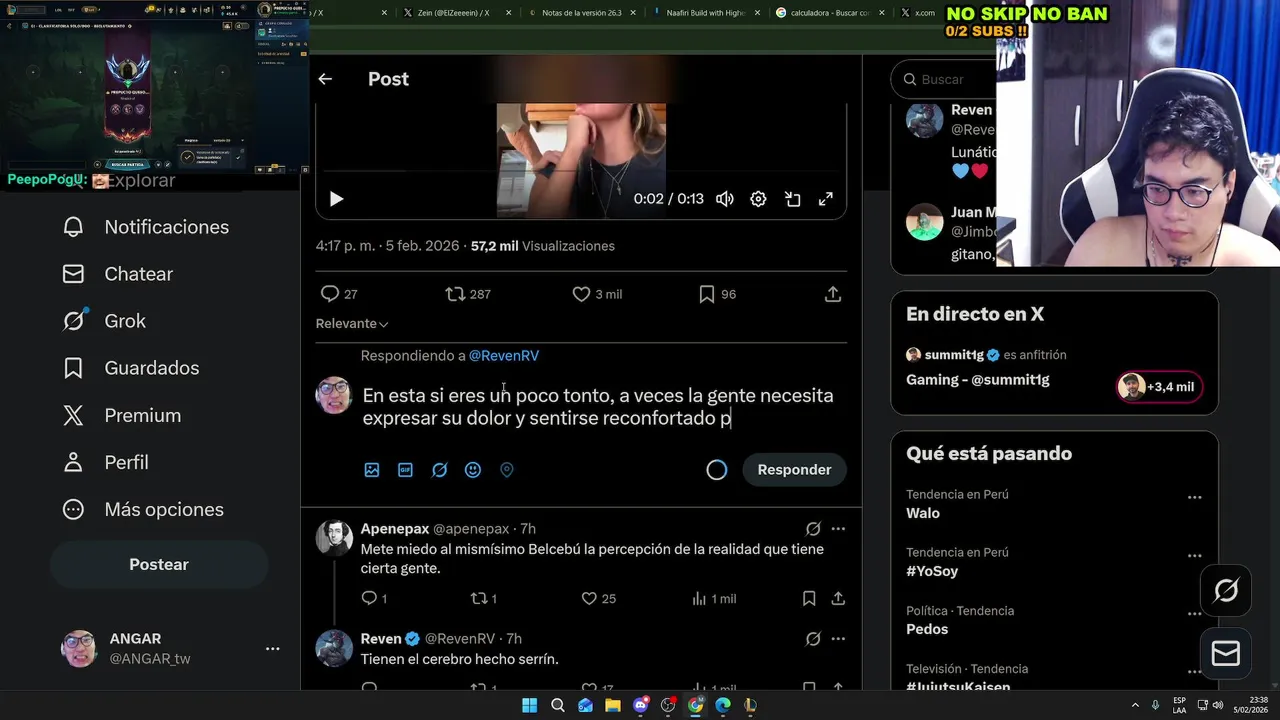Screen dimensions: 1280x720
Task: Open more options for Pedos trend
Action: click(1194, 613)
